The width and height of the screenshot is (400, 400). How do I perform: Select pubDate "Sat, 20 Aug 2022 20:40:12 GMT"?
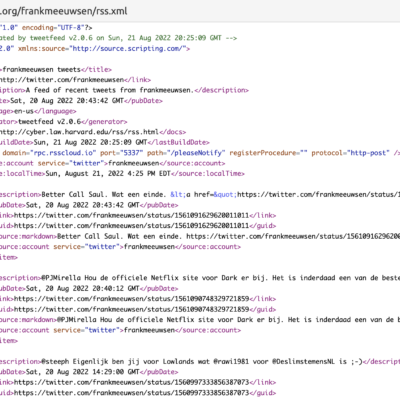tap(82, 288)
